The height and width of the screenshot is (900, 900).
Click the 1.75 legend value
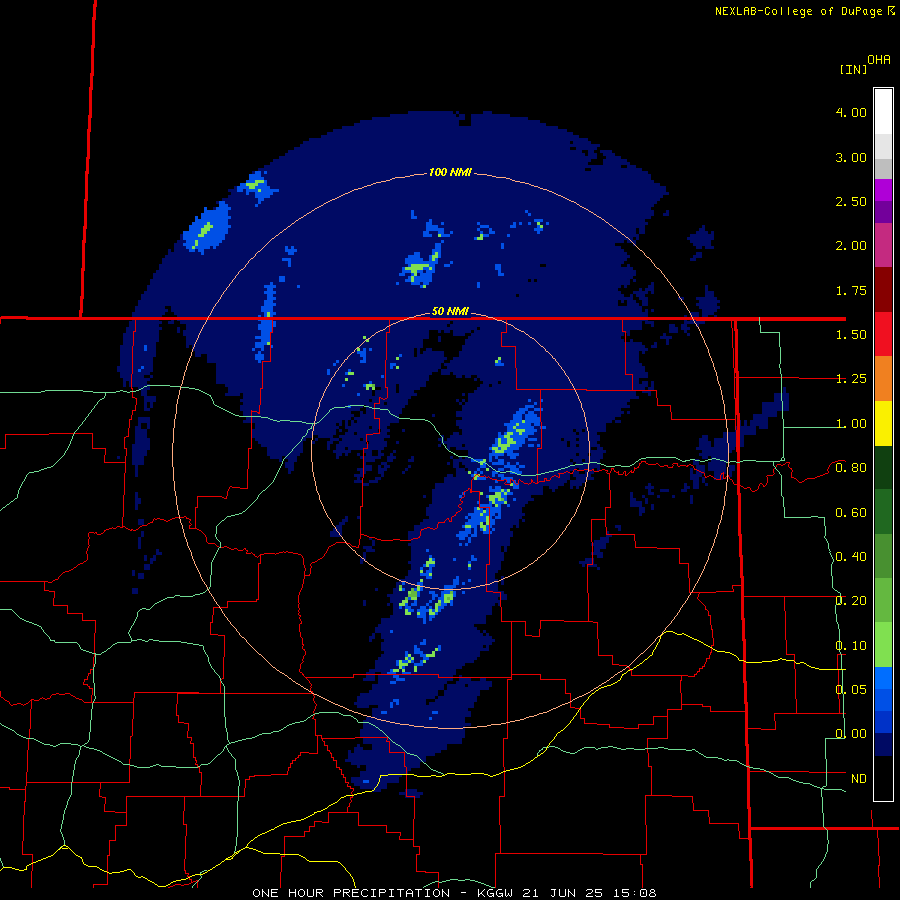click(x=851, y=290)
